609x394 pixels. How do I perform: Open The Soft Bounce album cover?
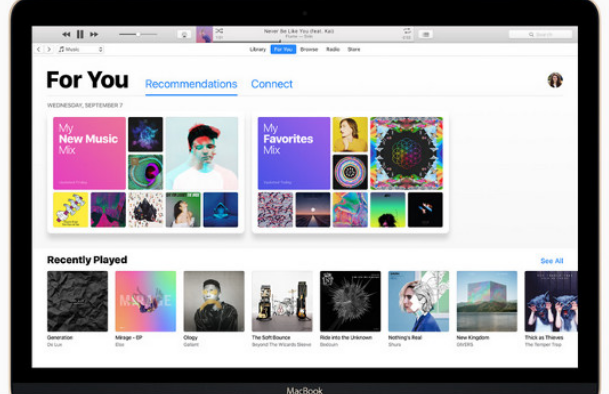282,301
